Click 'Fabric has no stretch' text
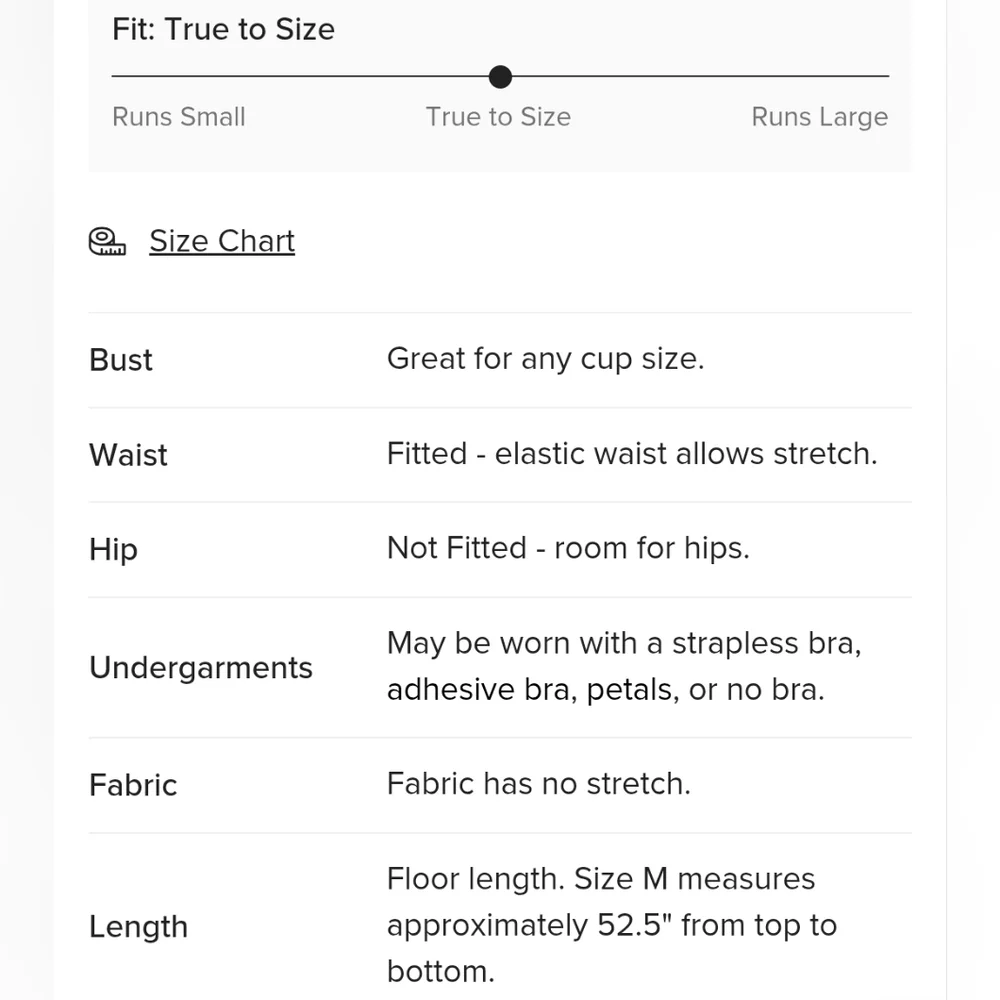The height and width of the screenshot is (1000, 1000). 538,783
